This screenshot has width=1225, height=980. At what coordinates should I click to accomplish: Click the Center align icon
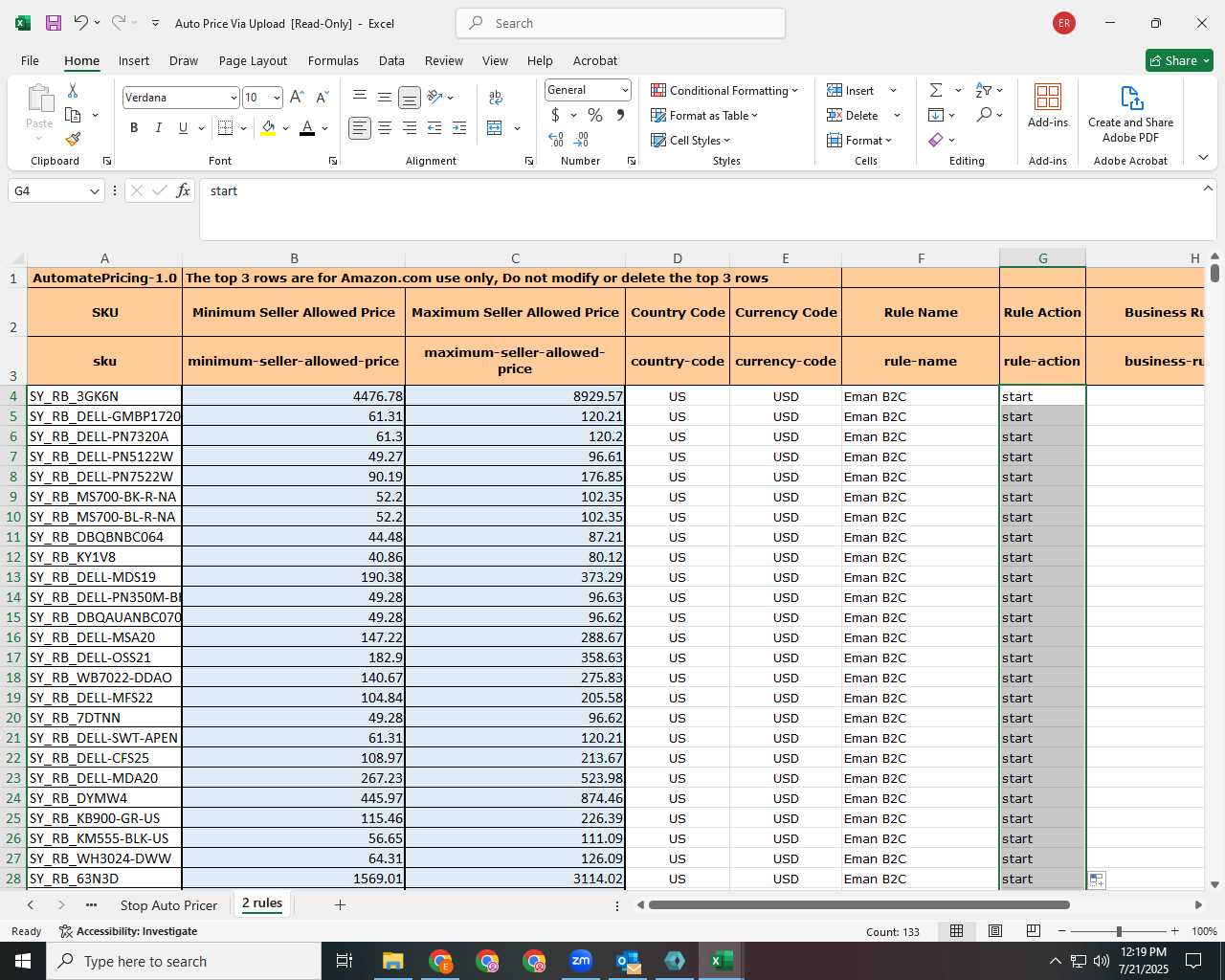(x=385, y=128)
